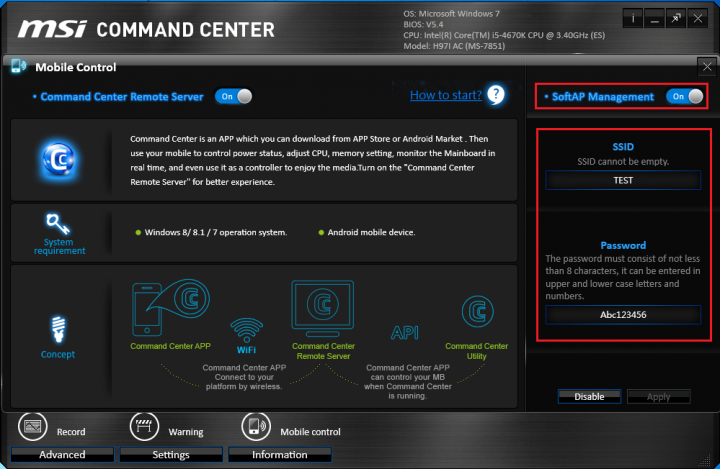The width and height of the screenshot is (720, 469).
Task: Click the 'Model: H97I AC (MS-7851)' text
Action: (x=454, y=46)
